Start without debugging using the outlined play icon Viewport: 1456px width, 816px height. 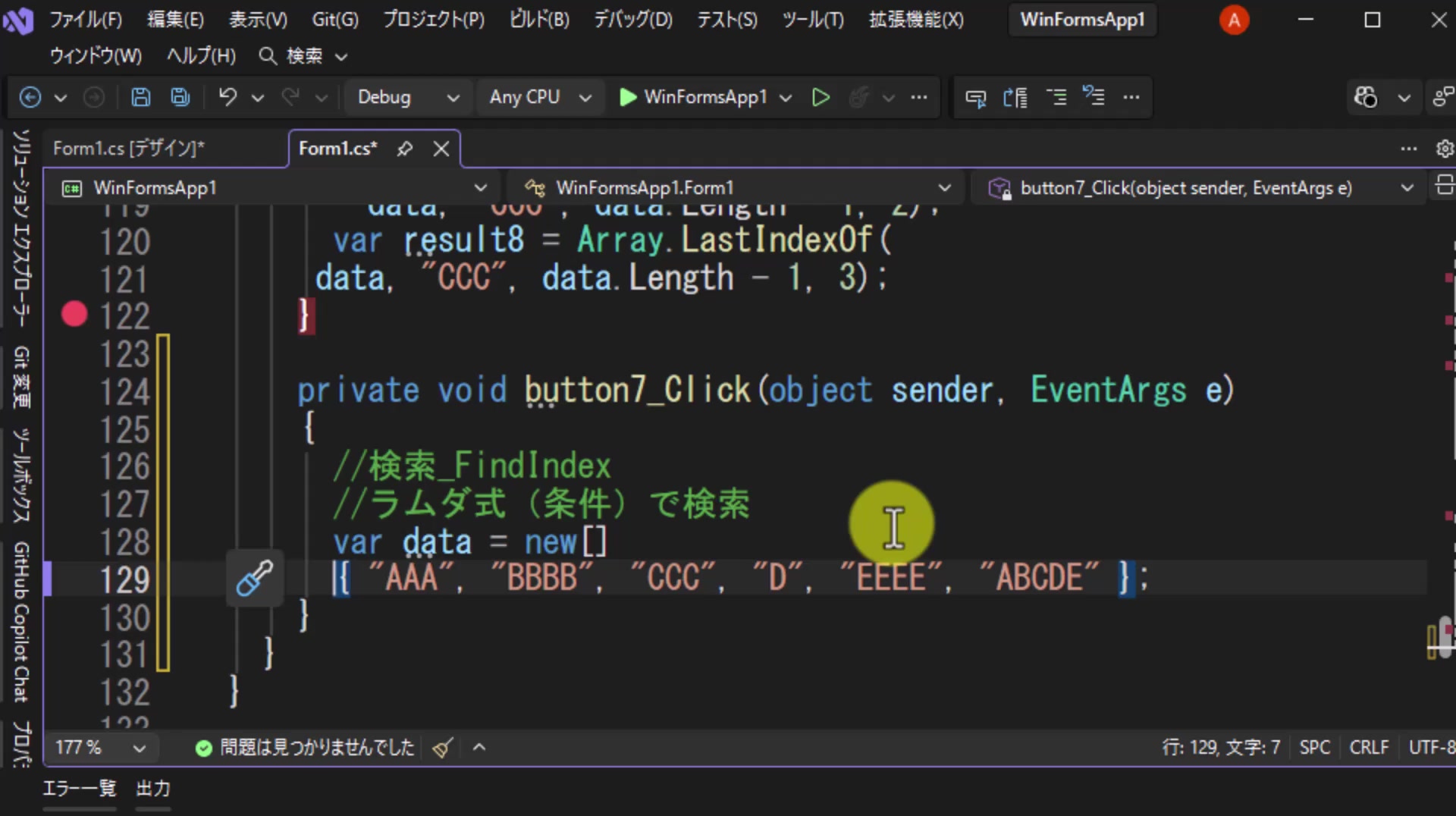(821, 97)
